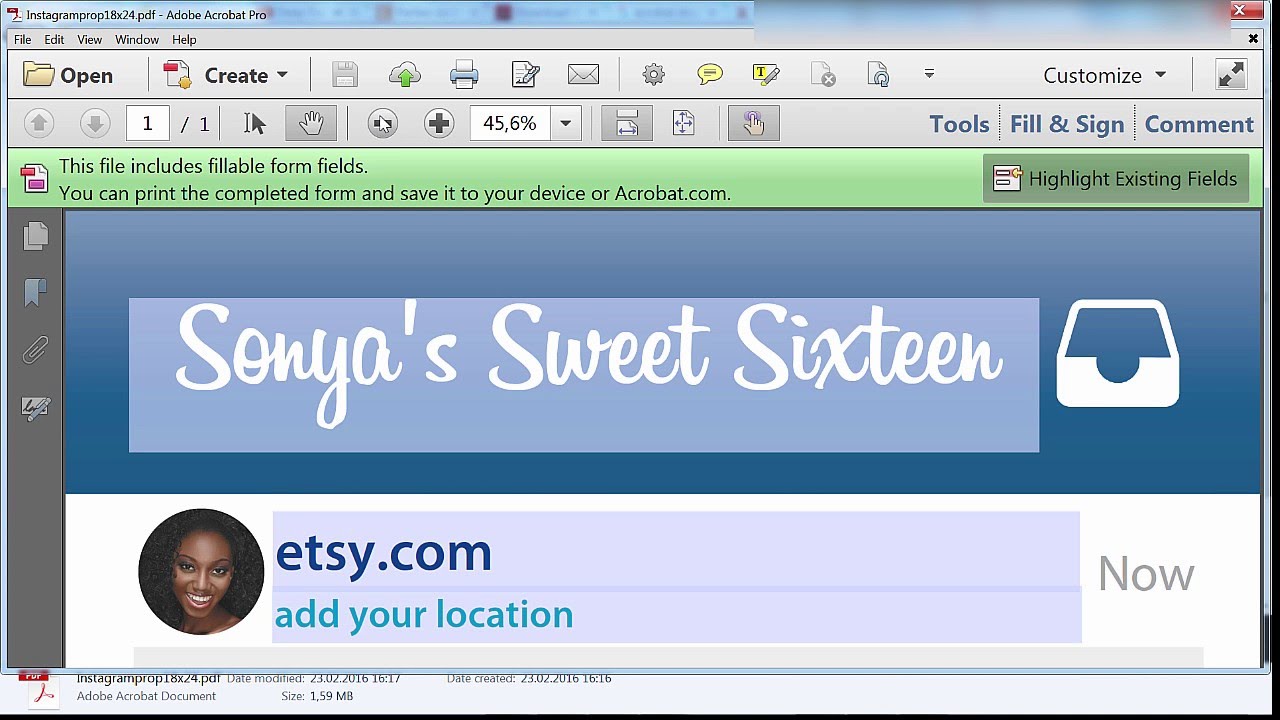
Task: Click the profile photo image
Action: coord(201,572)
